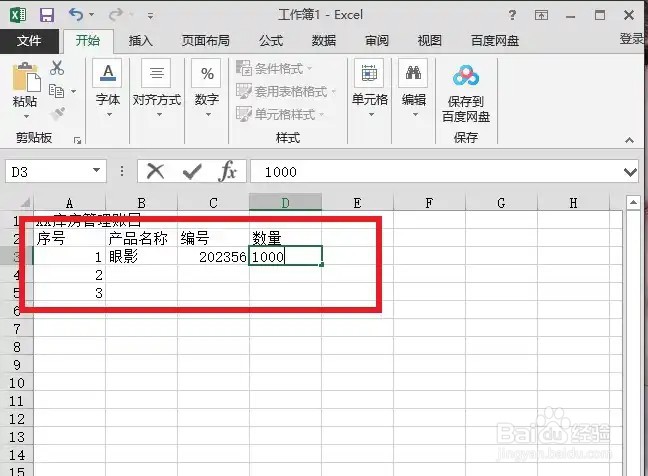
Task: Open the Undo history dropdown arrow
Action: tap(92, 15)
